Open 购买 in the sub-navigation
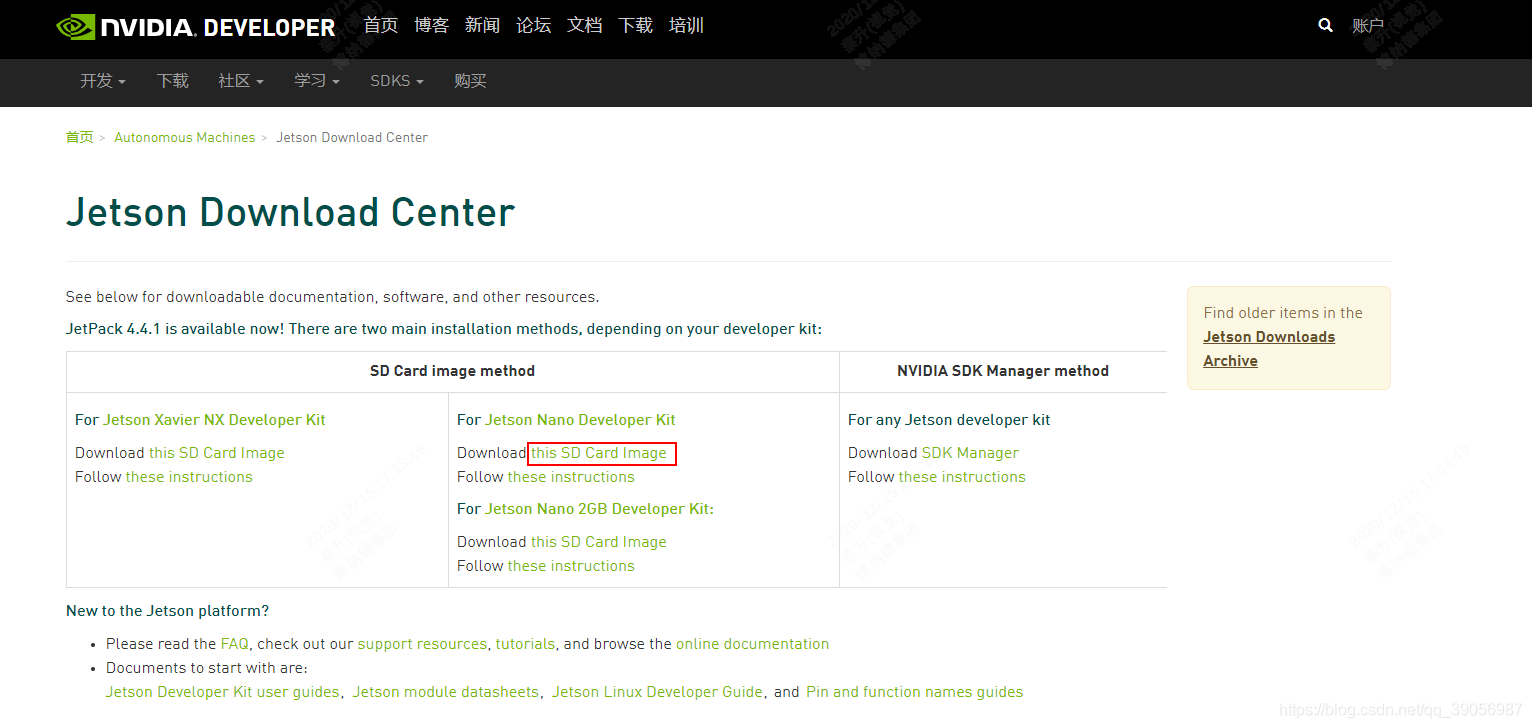Image resolution: width=1532 pixels, height=728 pixels. tap(470, 81)
